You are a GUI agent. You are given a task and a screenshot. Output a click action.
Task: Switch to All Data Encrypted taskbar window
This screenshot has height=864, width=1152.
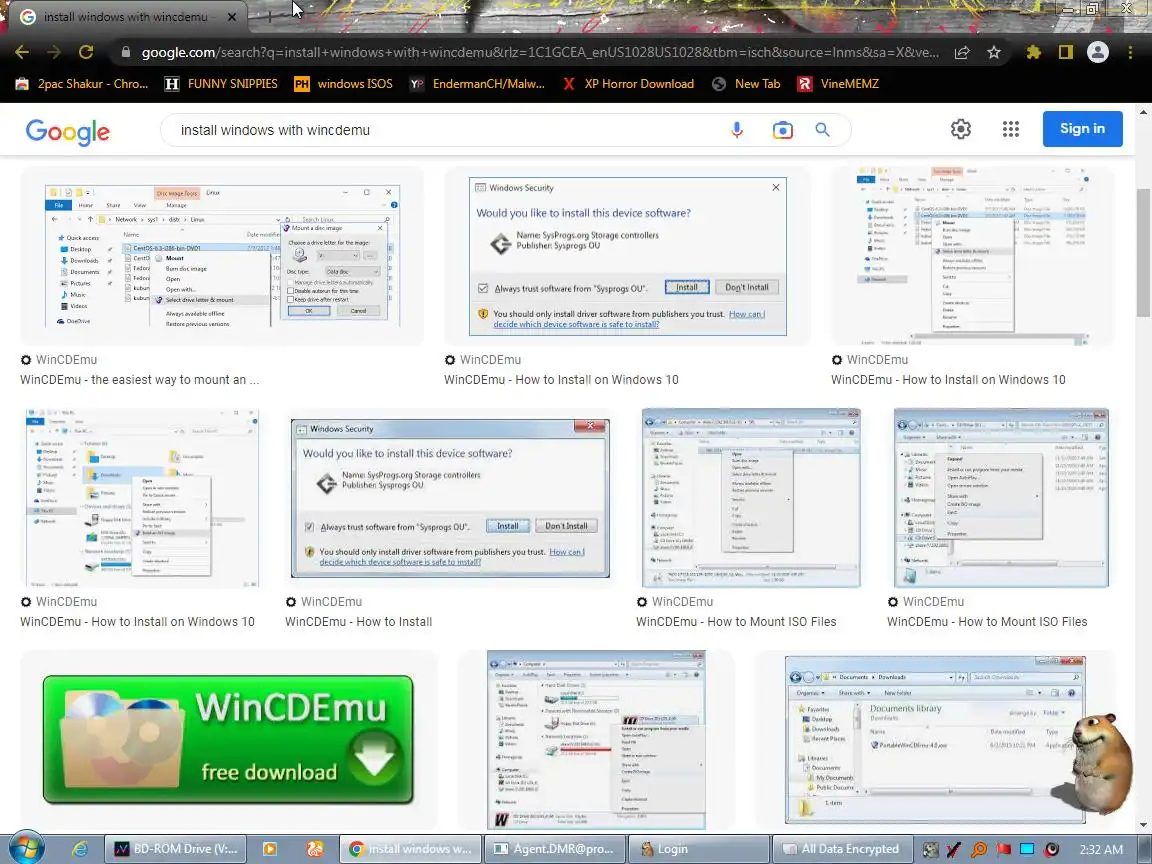pos(841,849)
